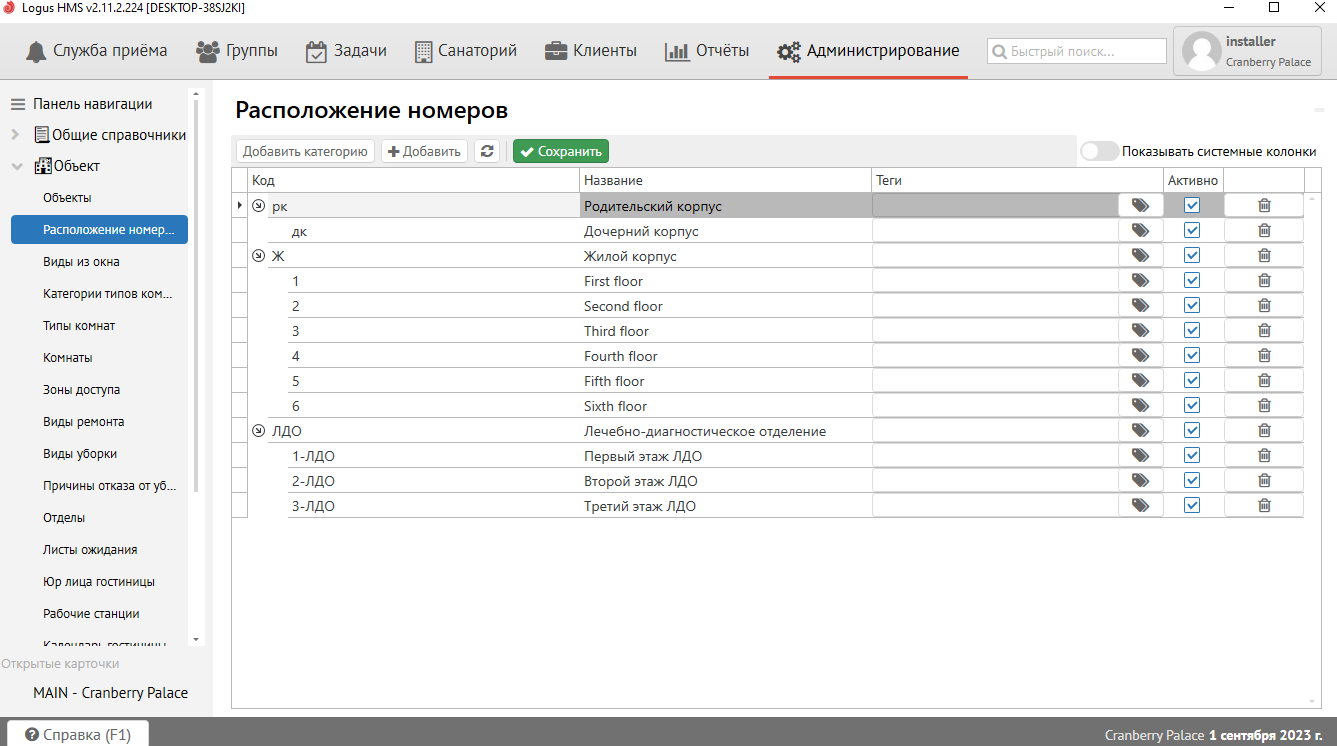Click Добавить категорию button

pos(306,151)
